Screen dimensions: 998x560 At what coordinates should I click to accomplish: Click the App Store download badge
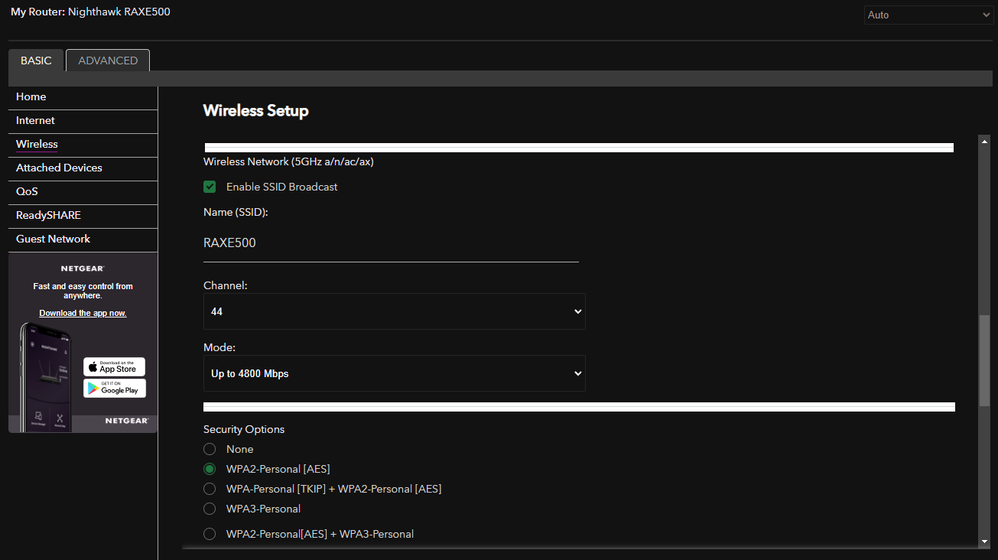114,367
